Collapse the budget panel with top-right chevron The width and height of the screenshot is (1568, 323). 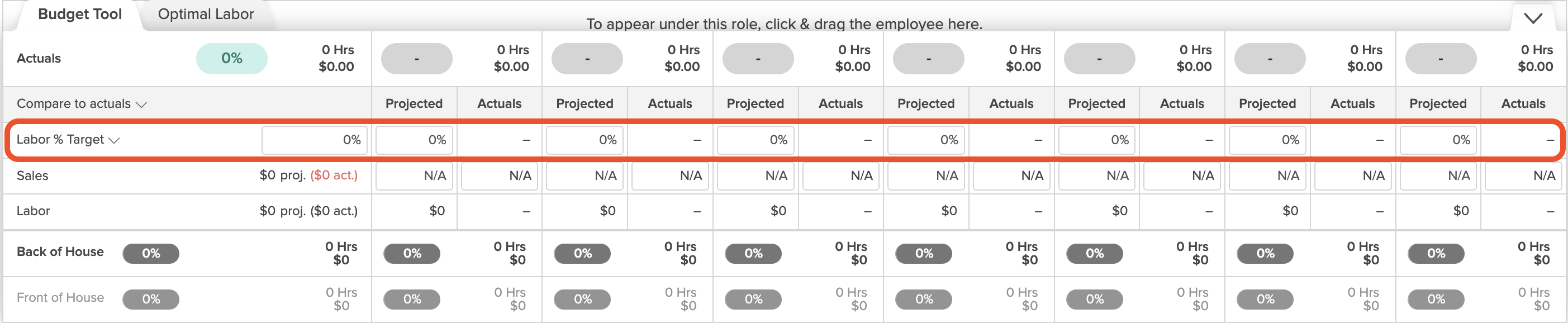click(x=1533, y=18)
